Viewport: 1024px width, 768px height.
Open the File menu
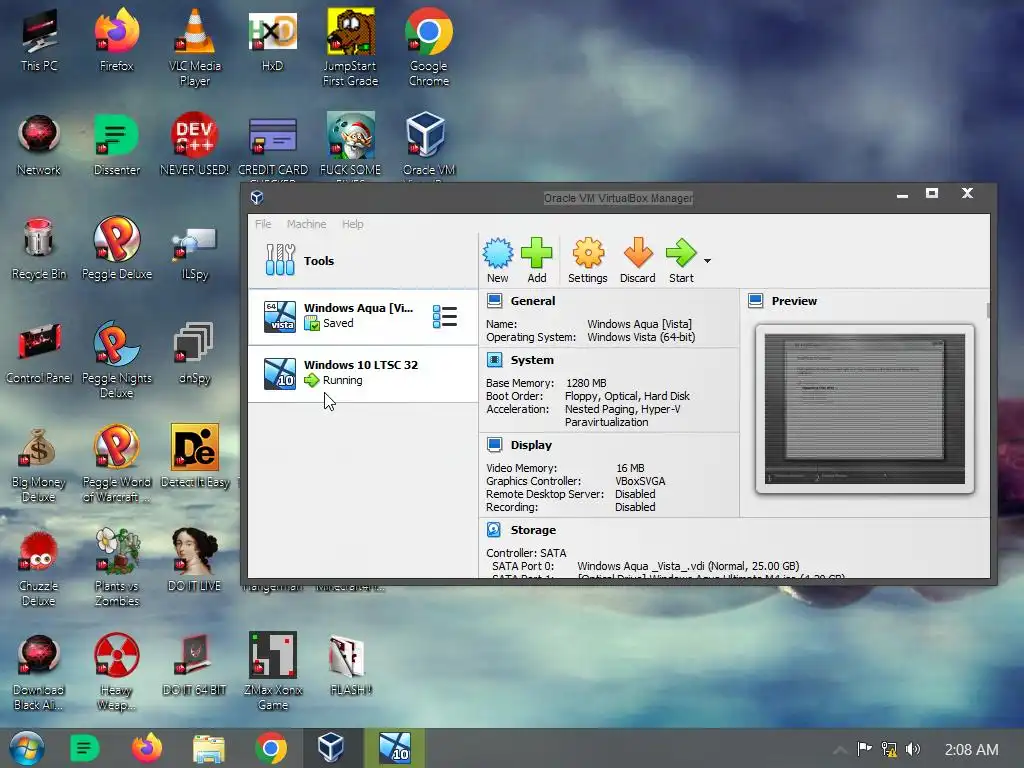click(x=263, y=224)
